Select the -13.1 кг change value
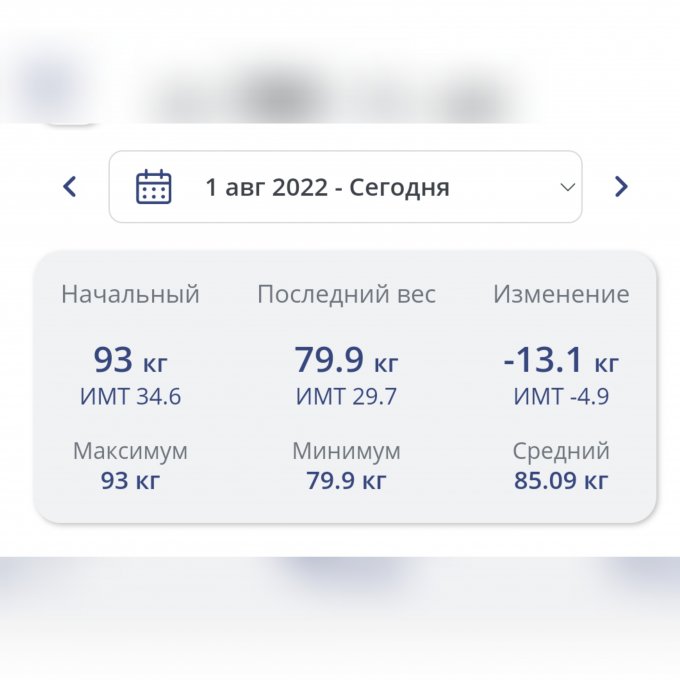This screenshot has width=680, height=680. click(561, 360)
